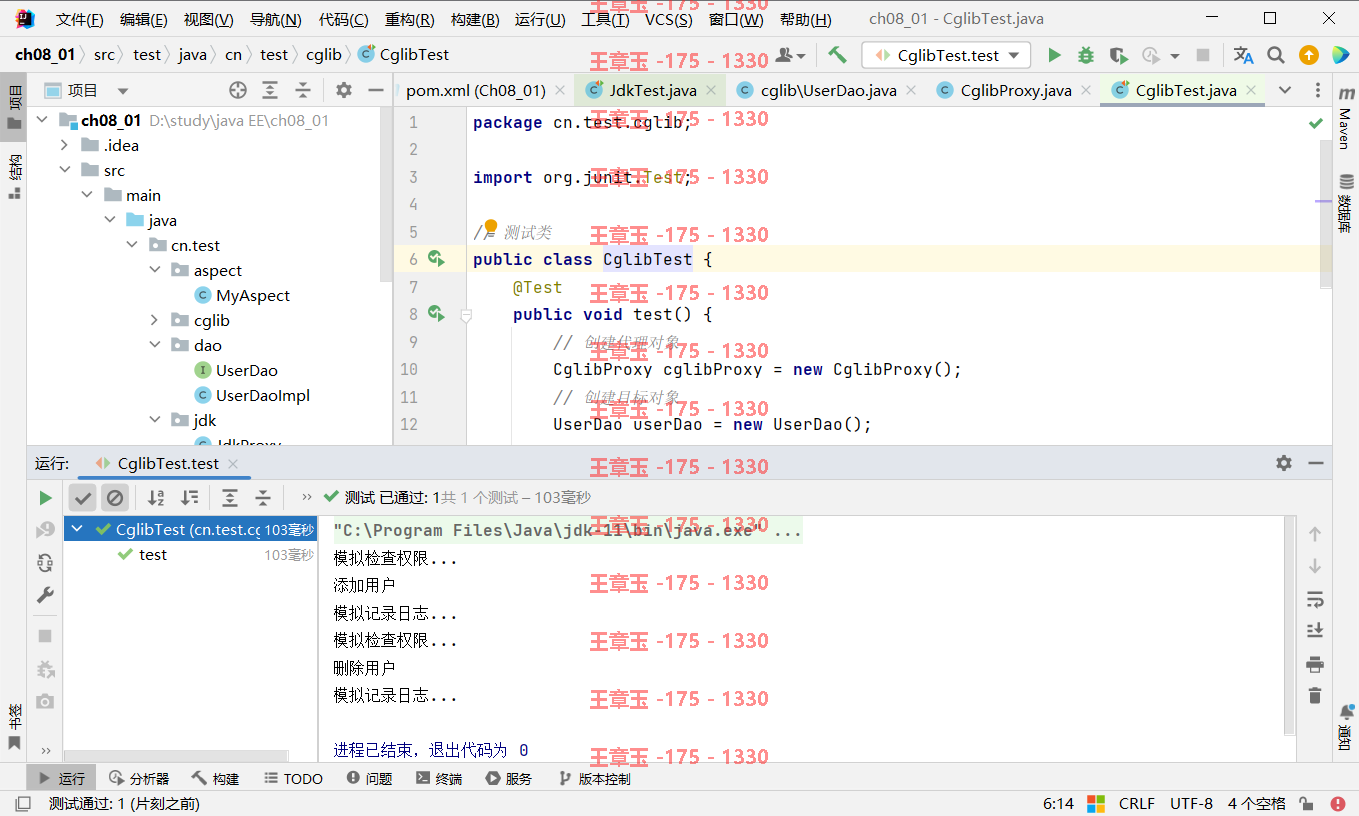Collapse the ch08_01 project root
1359x816 pixels.
pyautogui.click(x=43, y=120)
